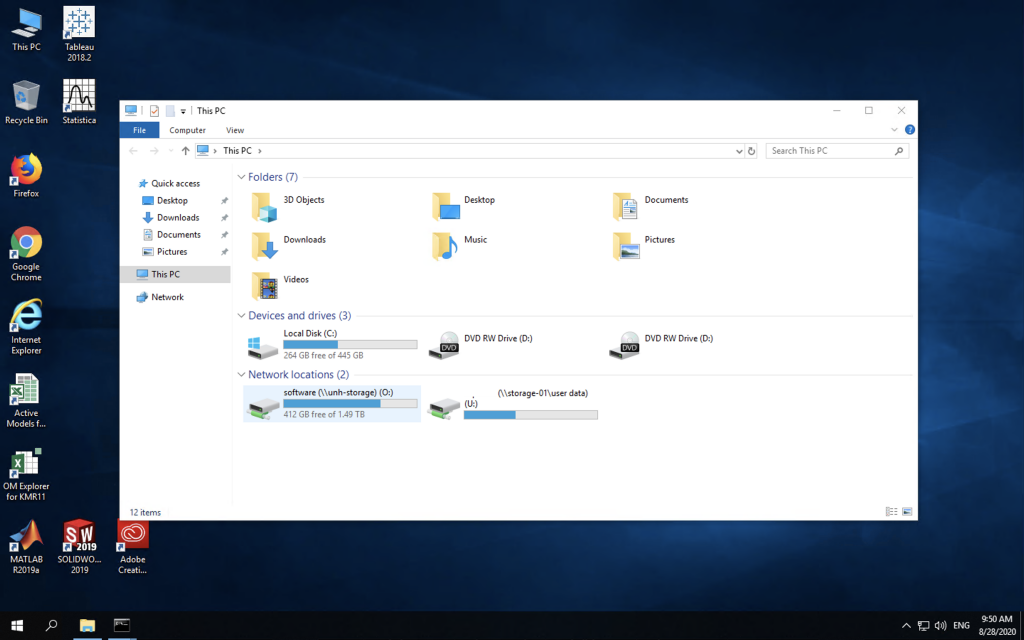1024x640 pixels.
Task: Refresh the This PC view
Action: click(752, 151)
